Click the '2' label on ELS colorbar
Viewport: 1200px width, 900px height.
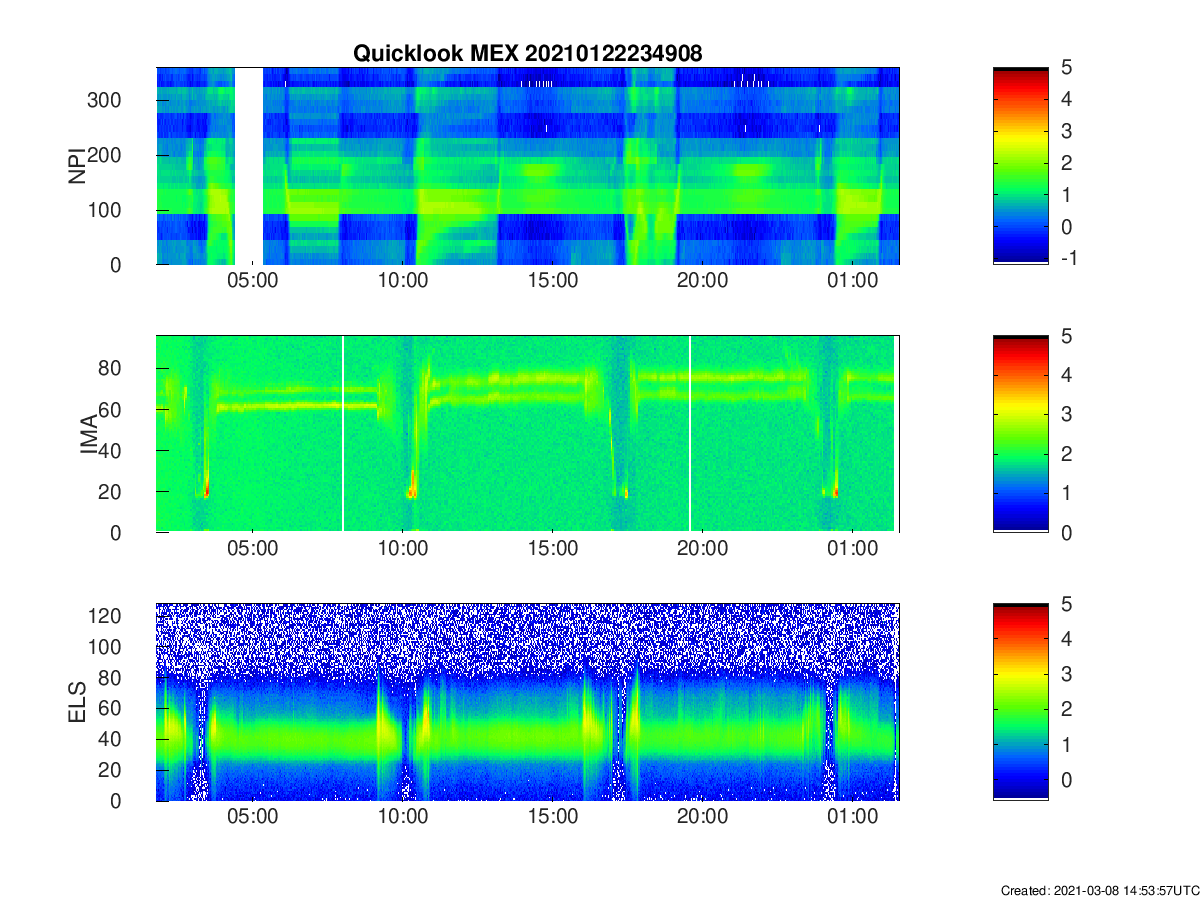pos(1066,710)
